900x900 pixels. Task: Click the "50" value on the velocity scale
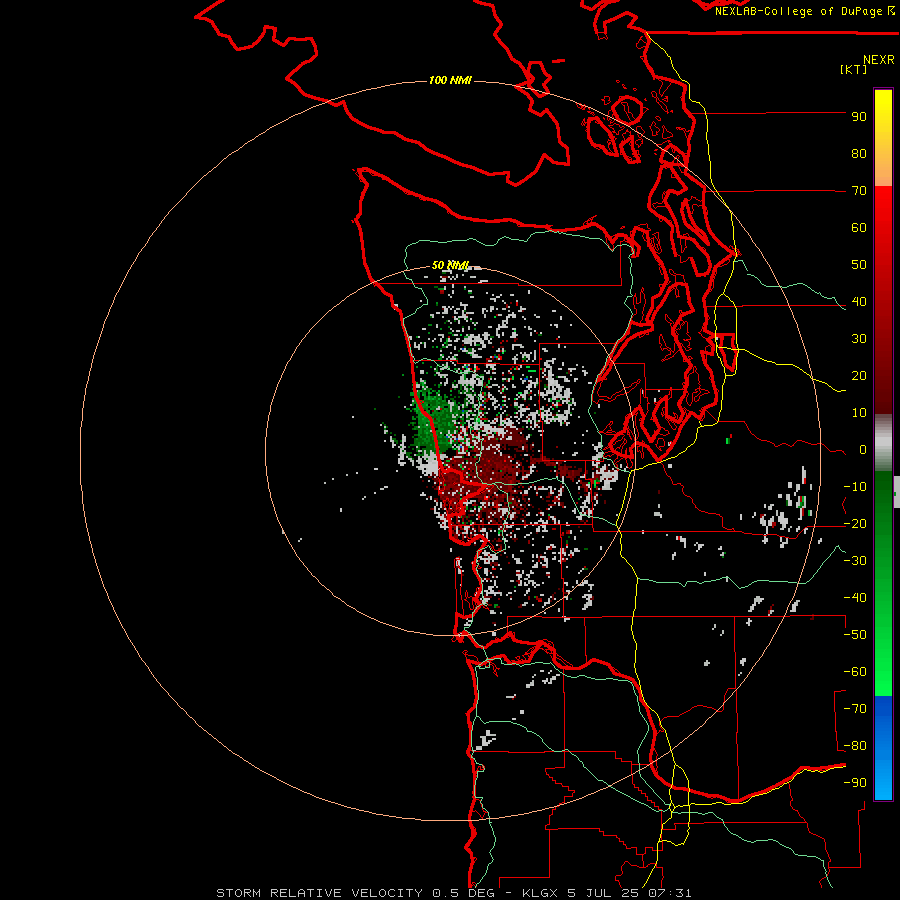(859, 265)
